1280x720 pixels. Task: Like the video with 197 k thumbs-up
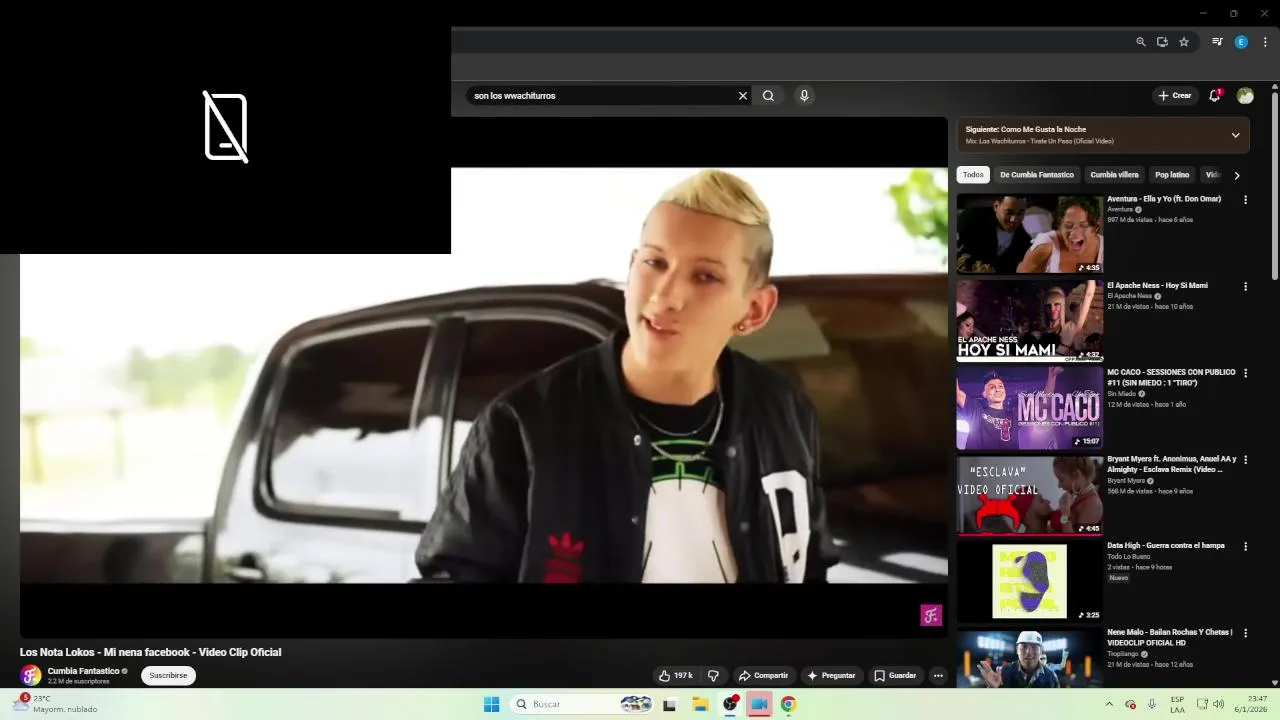point(675,676)
